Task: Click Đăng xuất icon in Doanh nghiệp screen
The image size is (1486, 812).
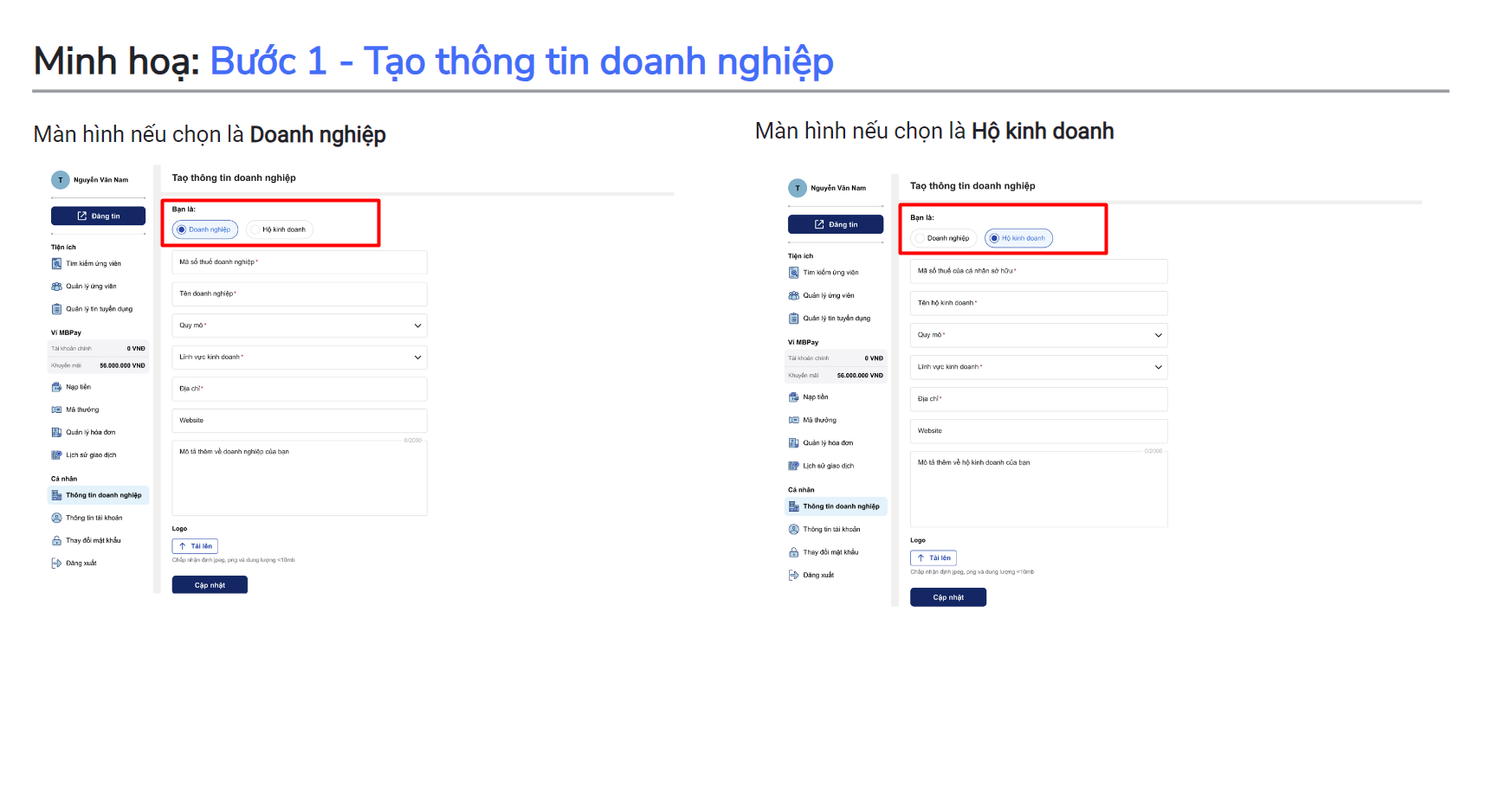Action: click(56, 563)
